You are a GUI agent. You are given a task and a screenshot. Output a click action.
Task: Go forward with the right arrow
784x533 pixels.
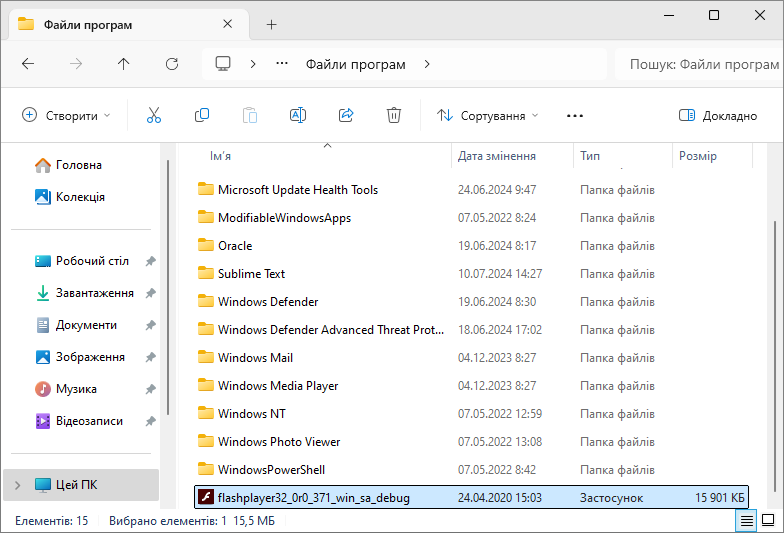point(76,64)
